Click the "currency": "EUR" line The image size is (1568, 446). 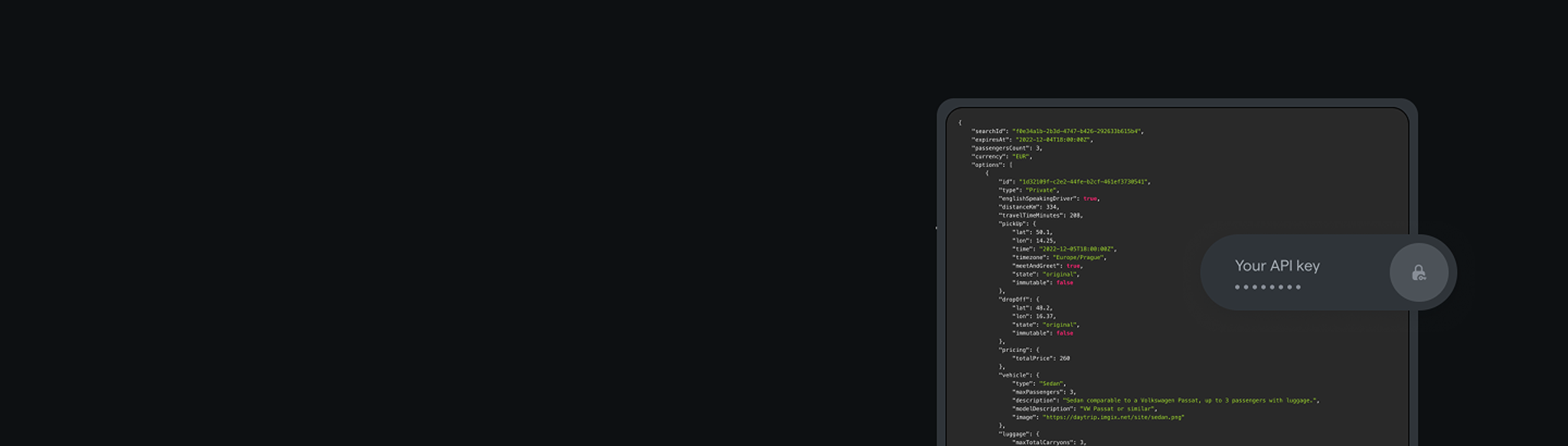pyautogui.click(x=1001, y=156)
